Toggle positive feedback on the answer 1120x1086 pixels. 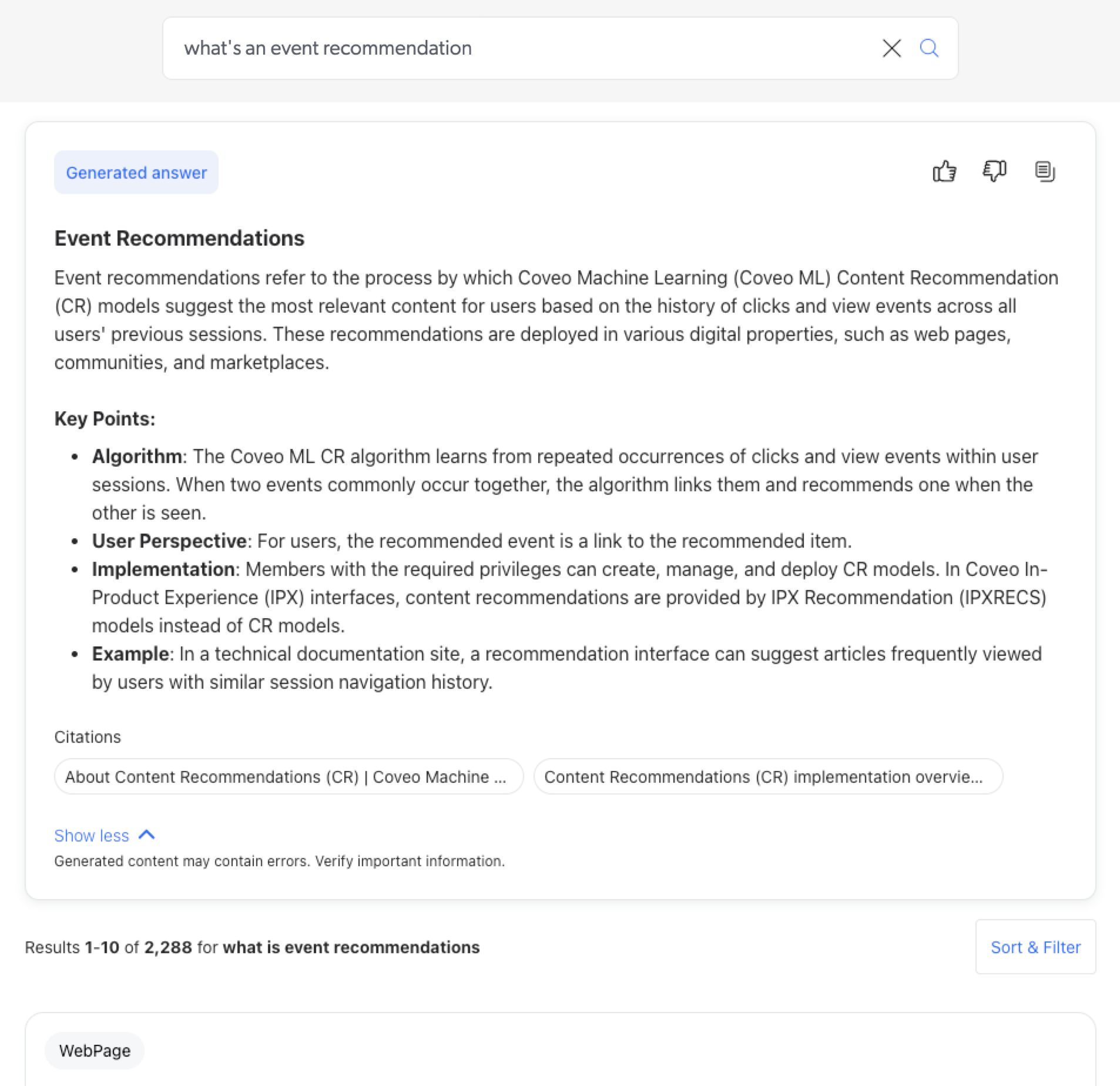943,171
